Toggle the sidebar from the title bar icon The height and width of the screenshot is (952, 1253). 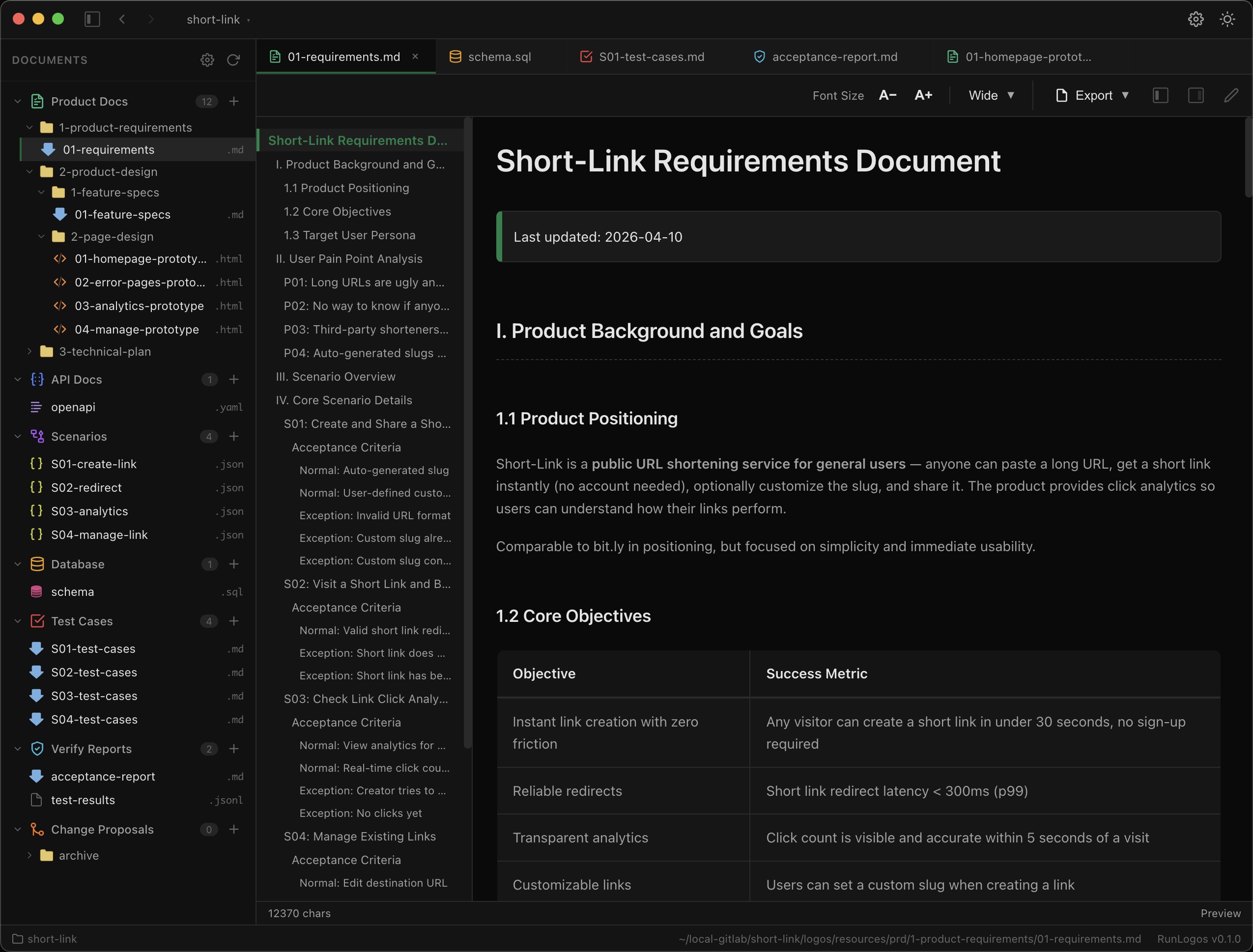[x=92, y=19]
